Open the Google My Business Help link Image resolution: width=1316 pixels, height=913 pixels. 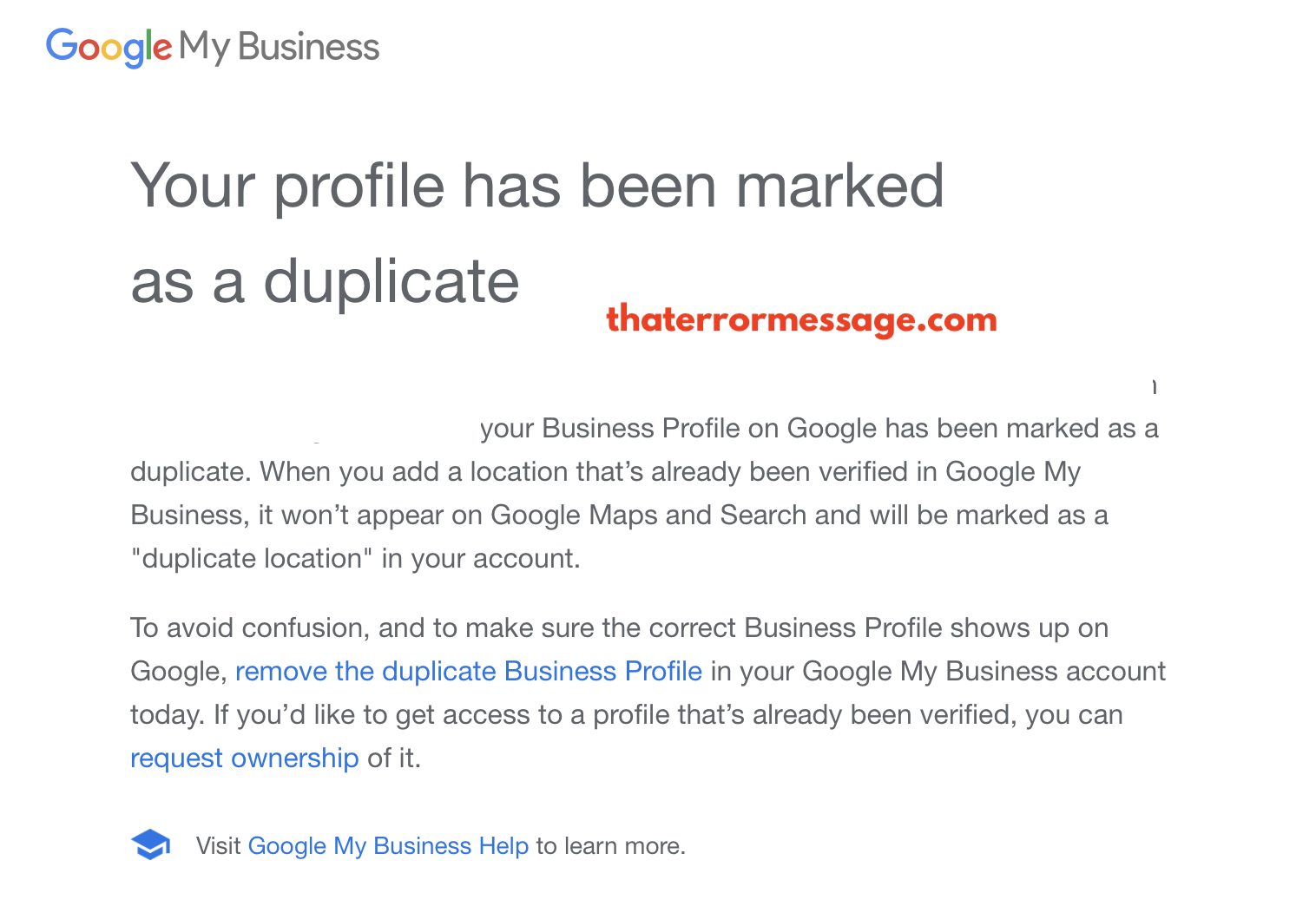(388, 845)
